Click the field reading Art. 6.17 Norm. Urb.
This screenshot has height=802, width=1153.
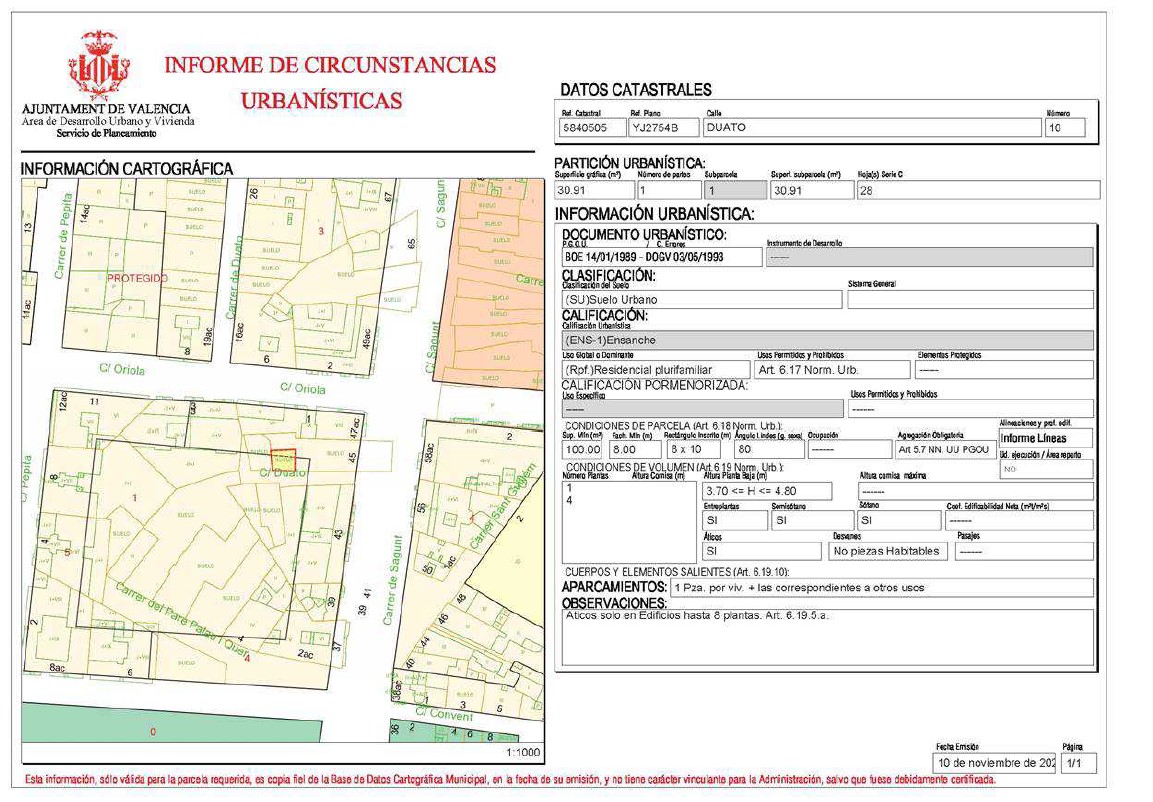click(833, 369)
